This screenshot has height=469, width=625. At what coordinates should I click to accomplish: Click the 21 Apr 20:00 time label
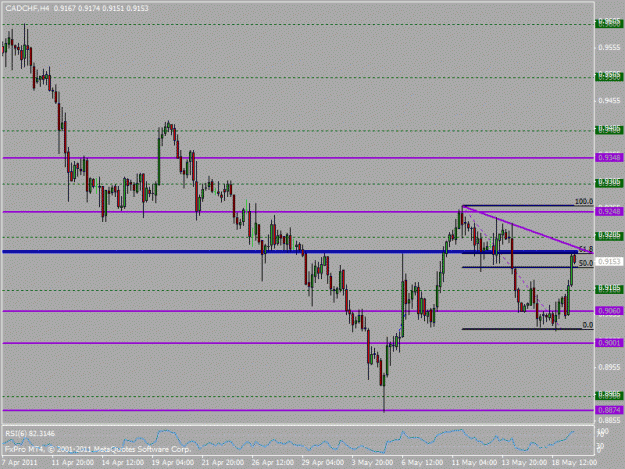pyautogui.click(x=223, y=462)
